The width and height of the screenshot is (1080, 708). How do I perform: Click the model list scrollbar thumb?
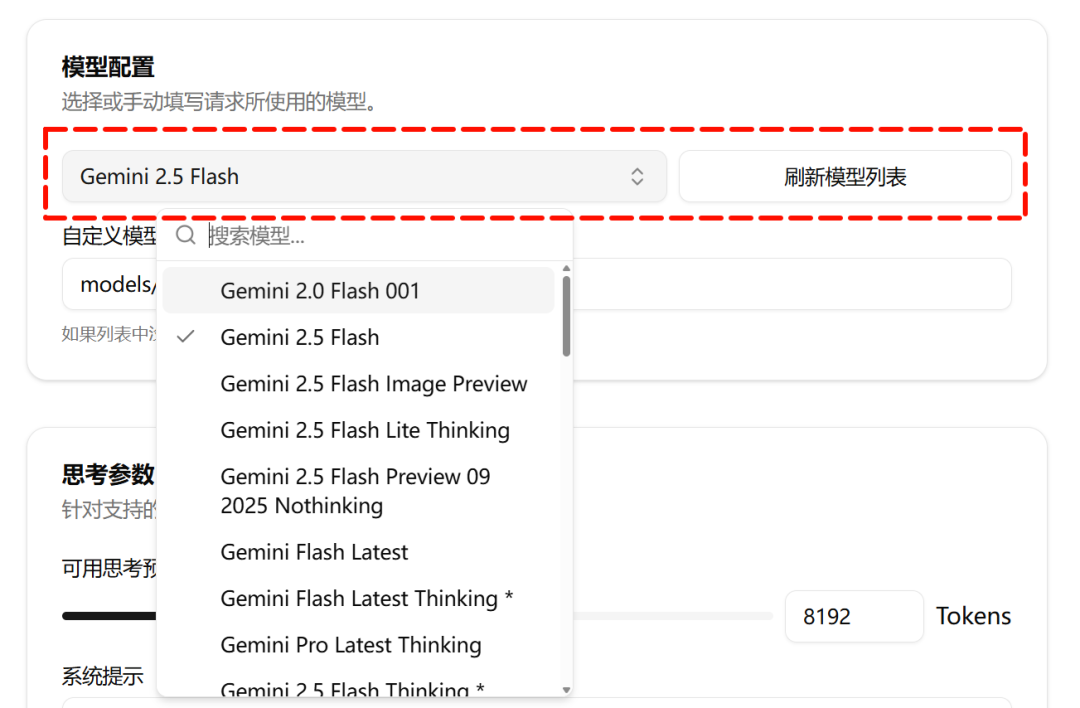pyautogui.click(x=566, y=315)
